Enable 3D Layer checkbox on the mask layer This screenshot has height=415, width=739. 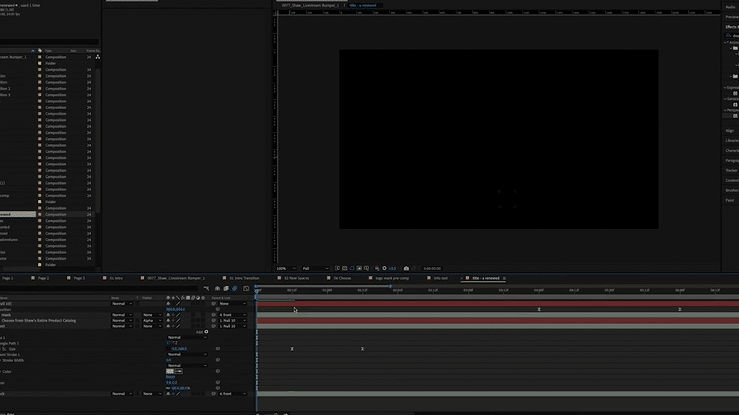[203, 315]
